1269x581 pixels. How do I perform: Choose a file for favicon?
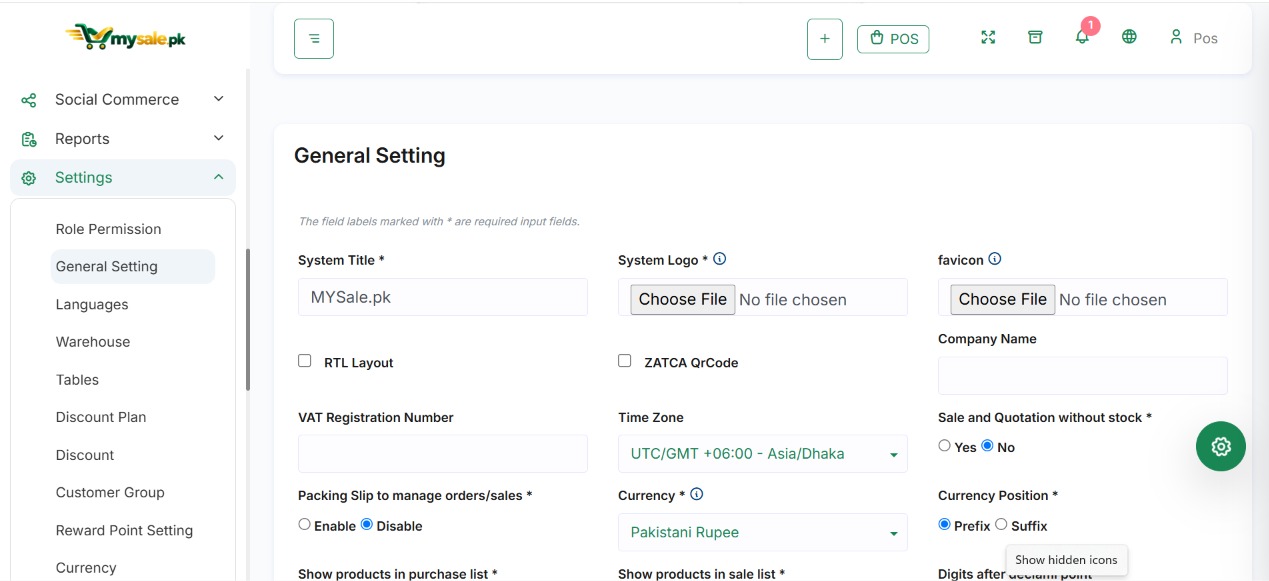1003,299
